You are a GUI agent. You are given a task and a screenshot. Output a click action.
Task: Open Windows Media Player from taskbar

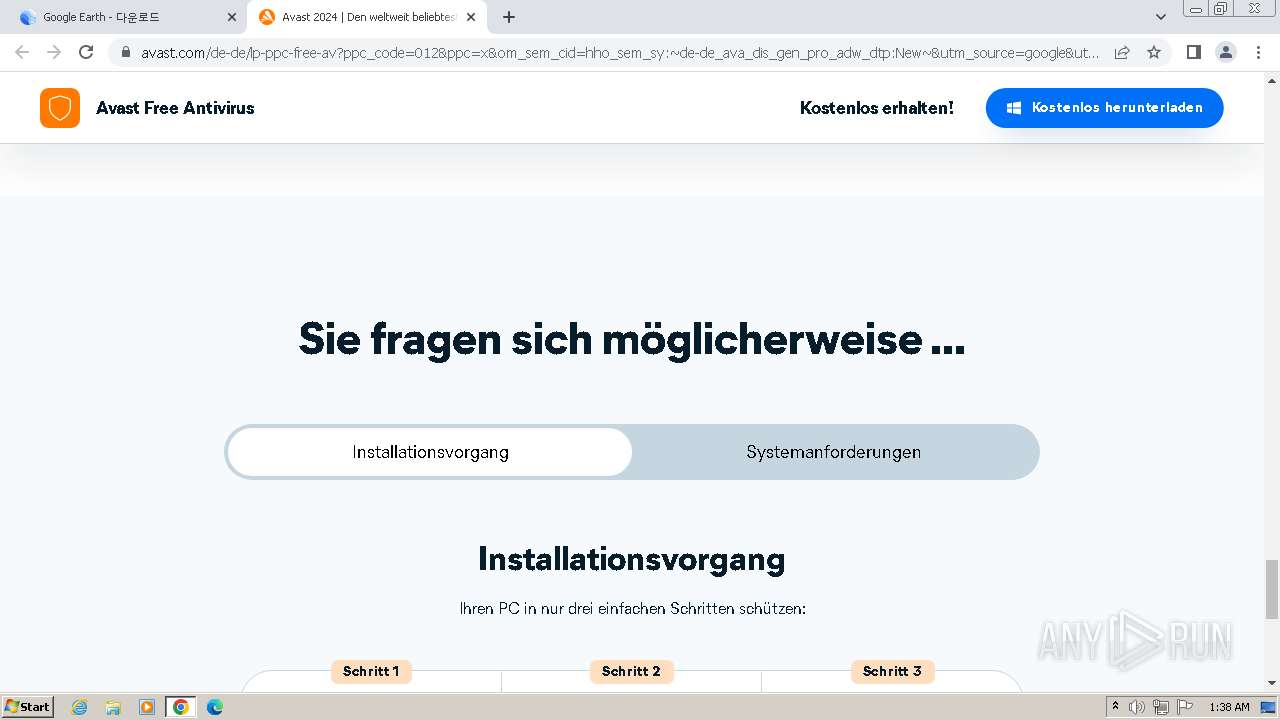tap(147, 707)
